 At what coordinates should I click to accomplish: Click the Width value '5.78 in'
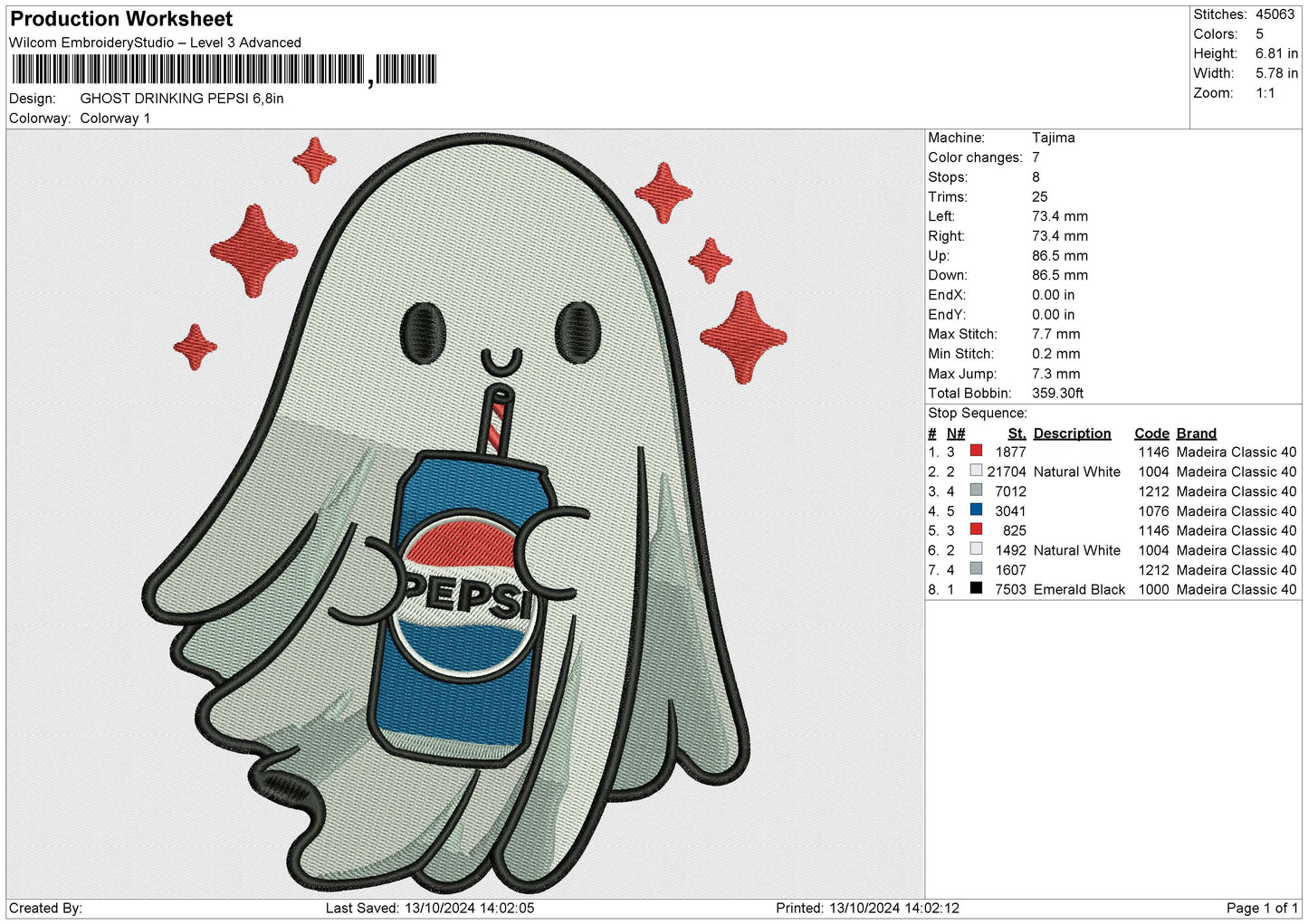coord(1276,73)
